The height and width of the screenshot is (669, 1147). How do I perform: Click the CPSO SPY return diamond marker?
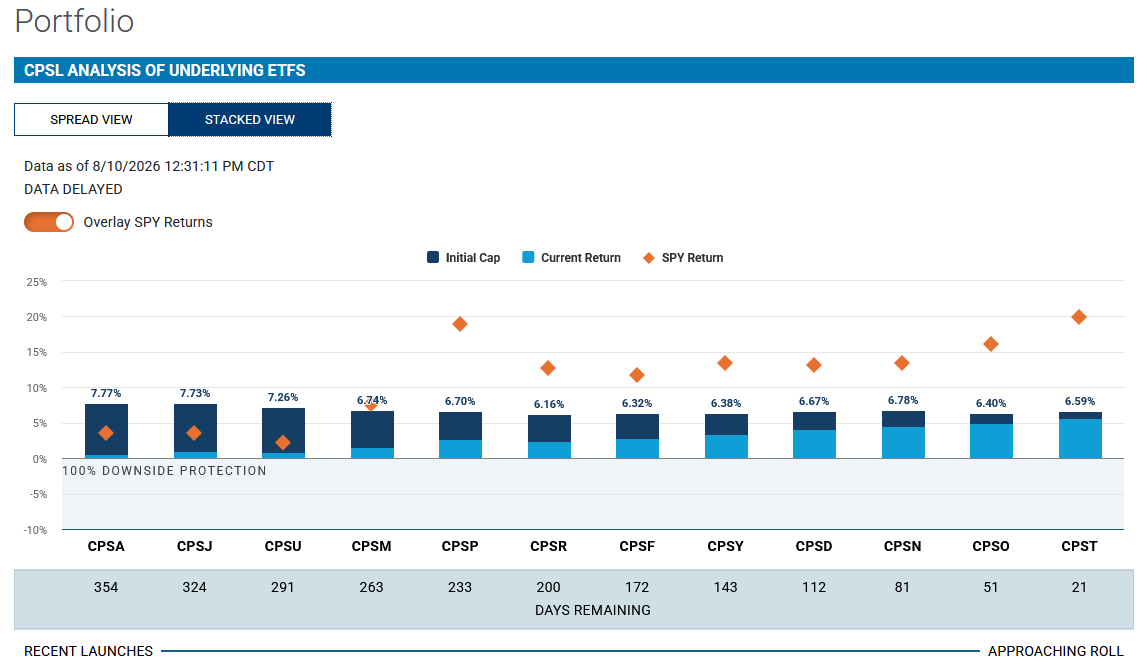990,344
